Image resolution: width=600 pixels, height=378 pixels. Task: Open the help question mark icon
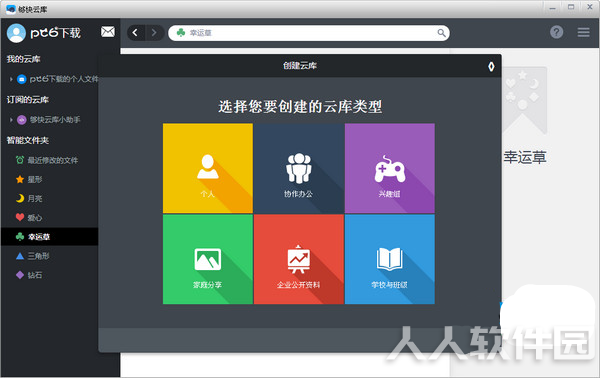pos(556,32)
